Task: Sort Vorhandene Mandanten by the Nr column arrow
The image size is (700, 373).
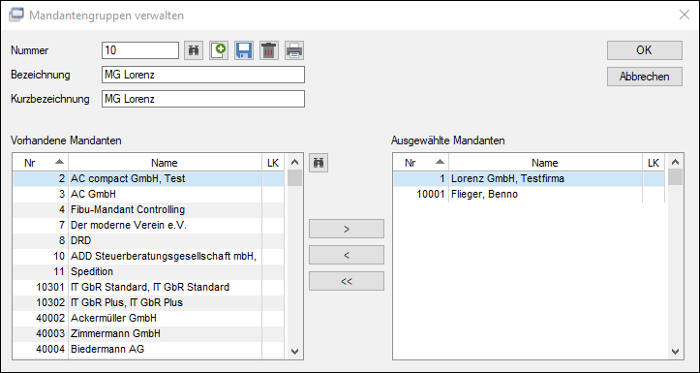Action: pyautogui.click(x=59, y=162)
